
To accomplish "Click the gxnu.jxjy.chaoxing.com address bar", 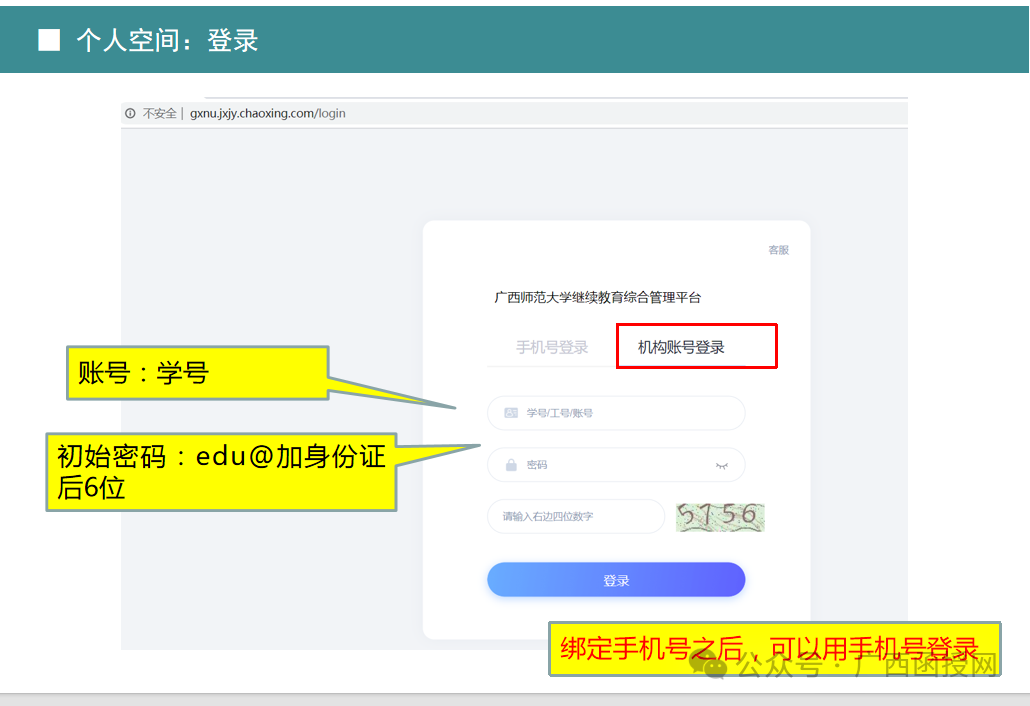I will tap(265, 113).
